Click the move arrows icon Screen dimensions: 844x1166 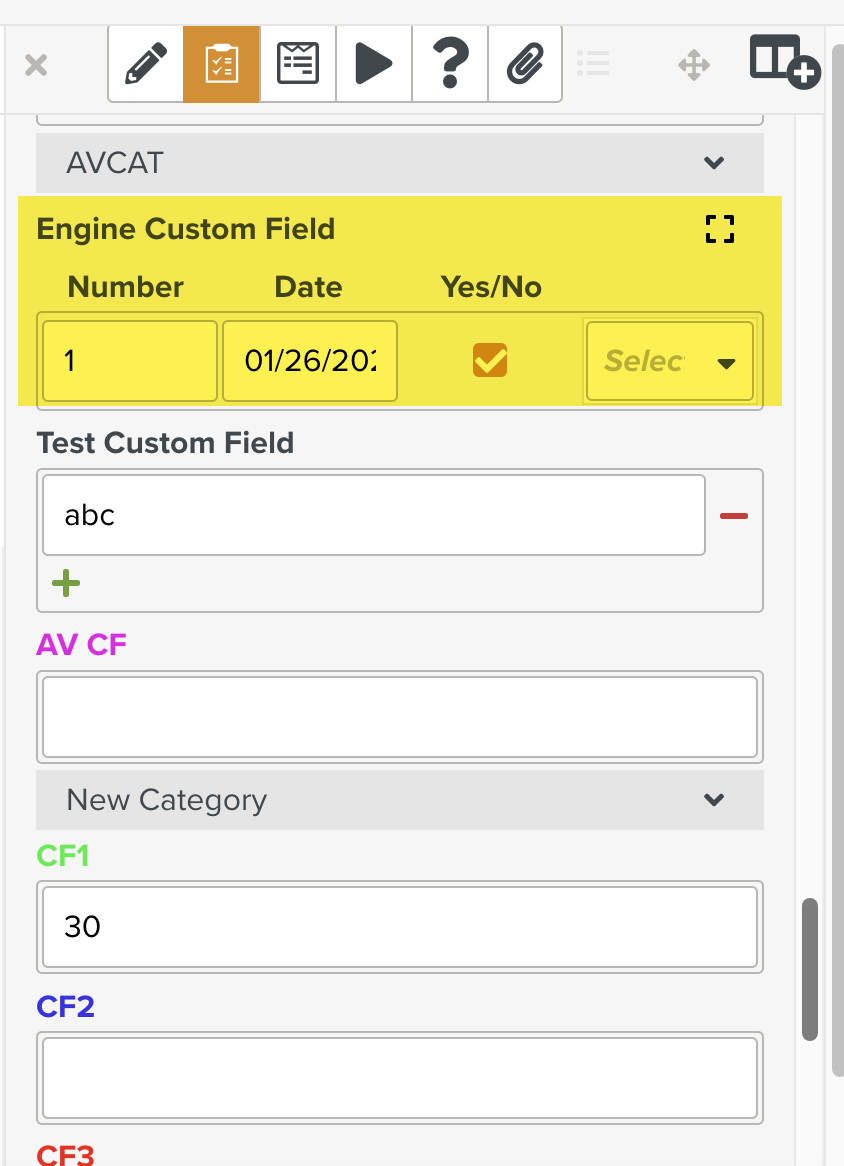(693, 66)
